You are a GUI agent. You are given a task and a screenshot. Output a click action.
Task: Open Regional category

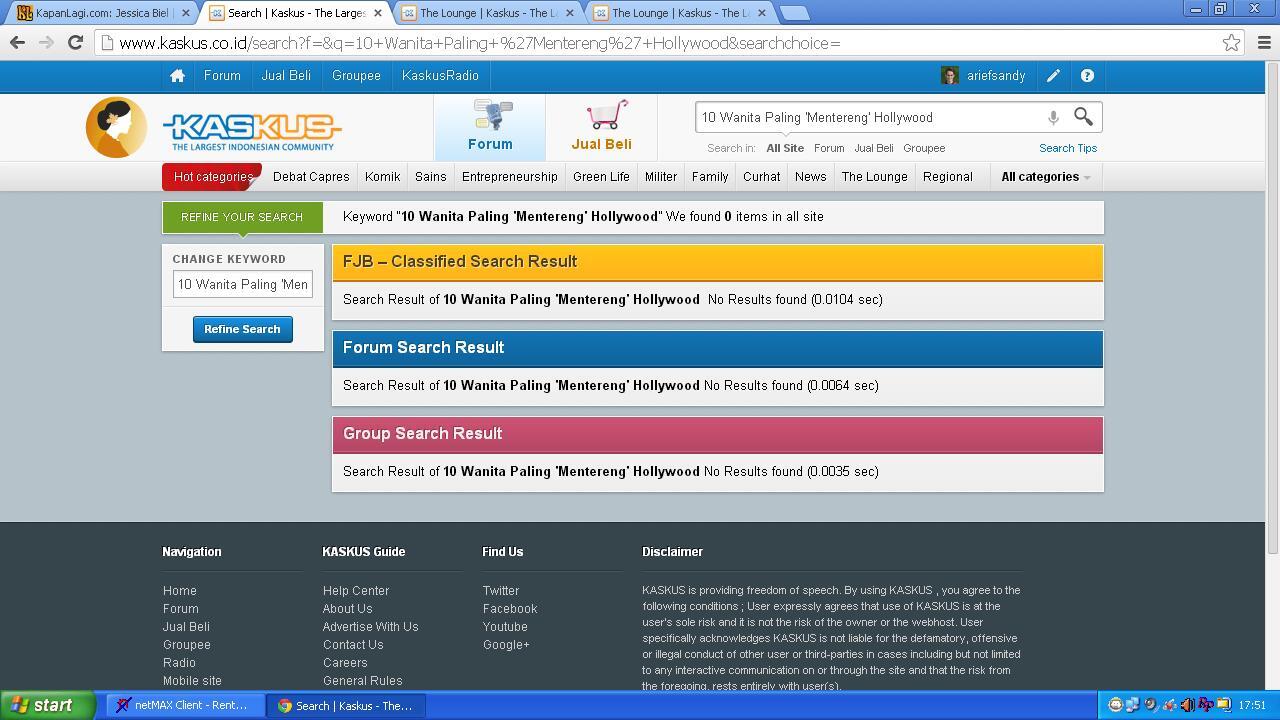(x=948, y=177)
